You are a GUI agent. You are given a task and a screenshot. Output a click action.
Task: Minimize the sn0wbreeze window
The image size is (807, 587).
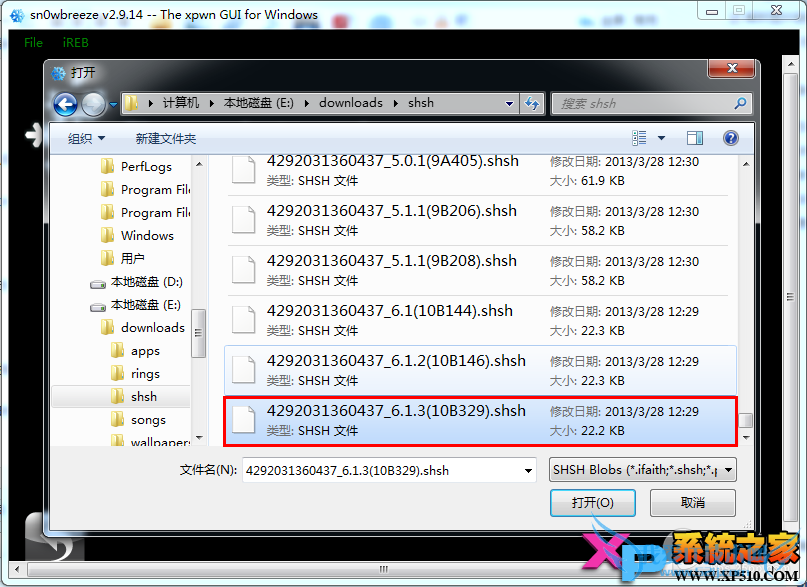(712, 11)
